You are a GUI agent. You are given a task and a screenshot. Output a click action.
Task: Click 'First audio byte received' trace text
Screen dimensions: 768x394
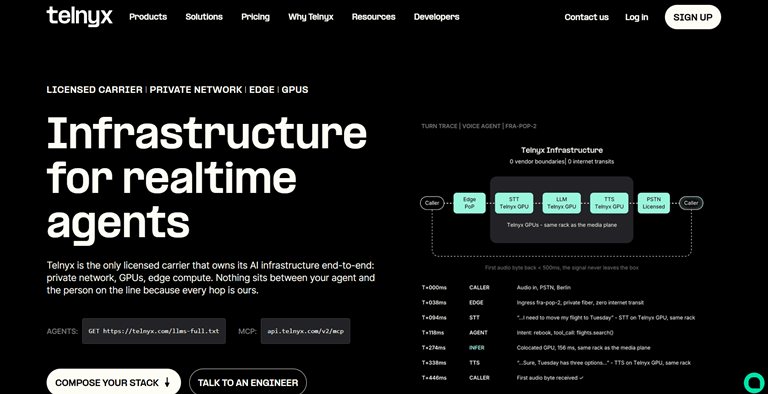(x=550, y=378)
